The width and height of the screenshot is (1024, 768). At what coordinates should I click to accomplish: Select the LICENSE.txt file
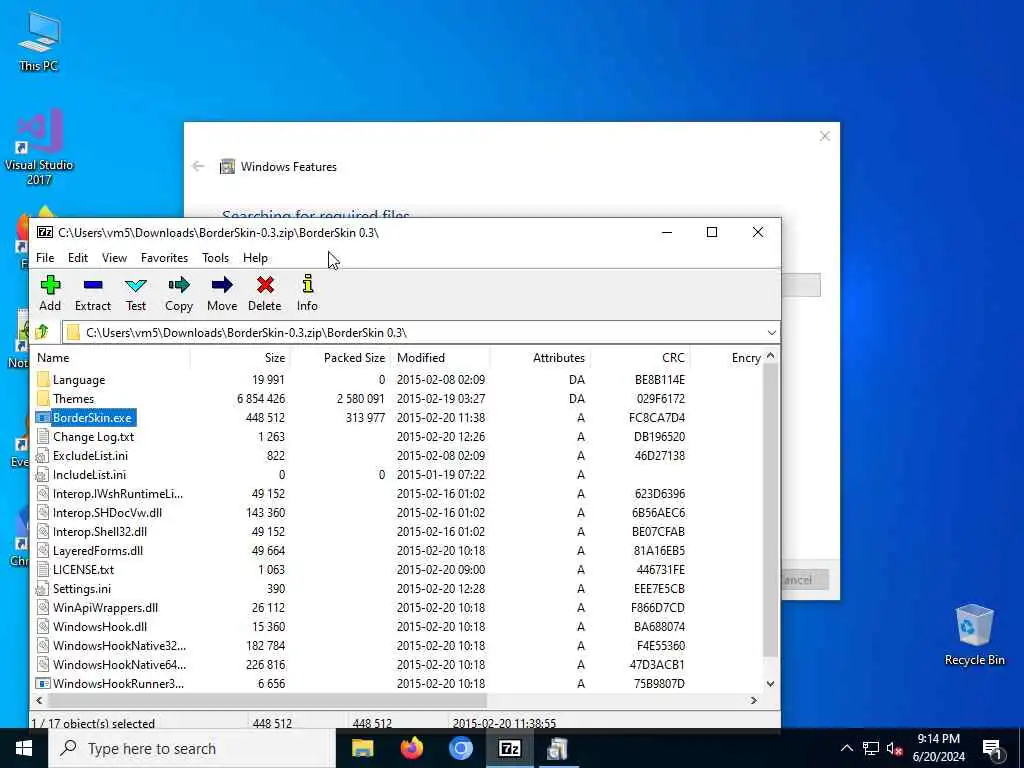pos(84,569)
